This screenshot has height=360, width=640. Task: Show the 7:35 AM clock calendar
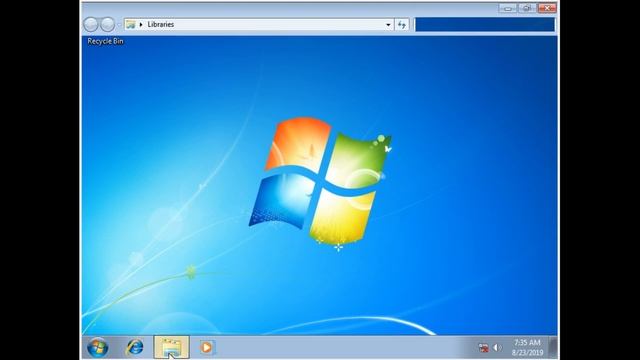527,347
